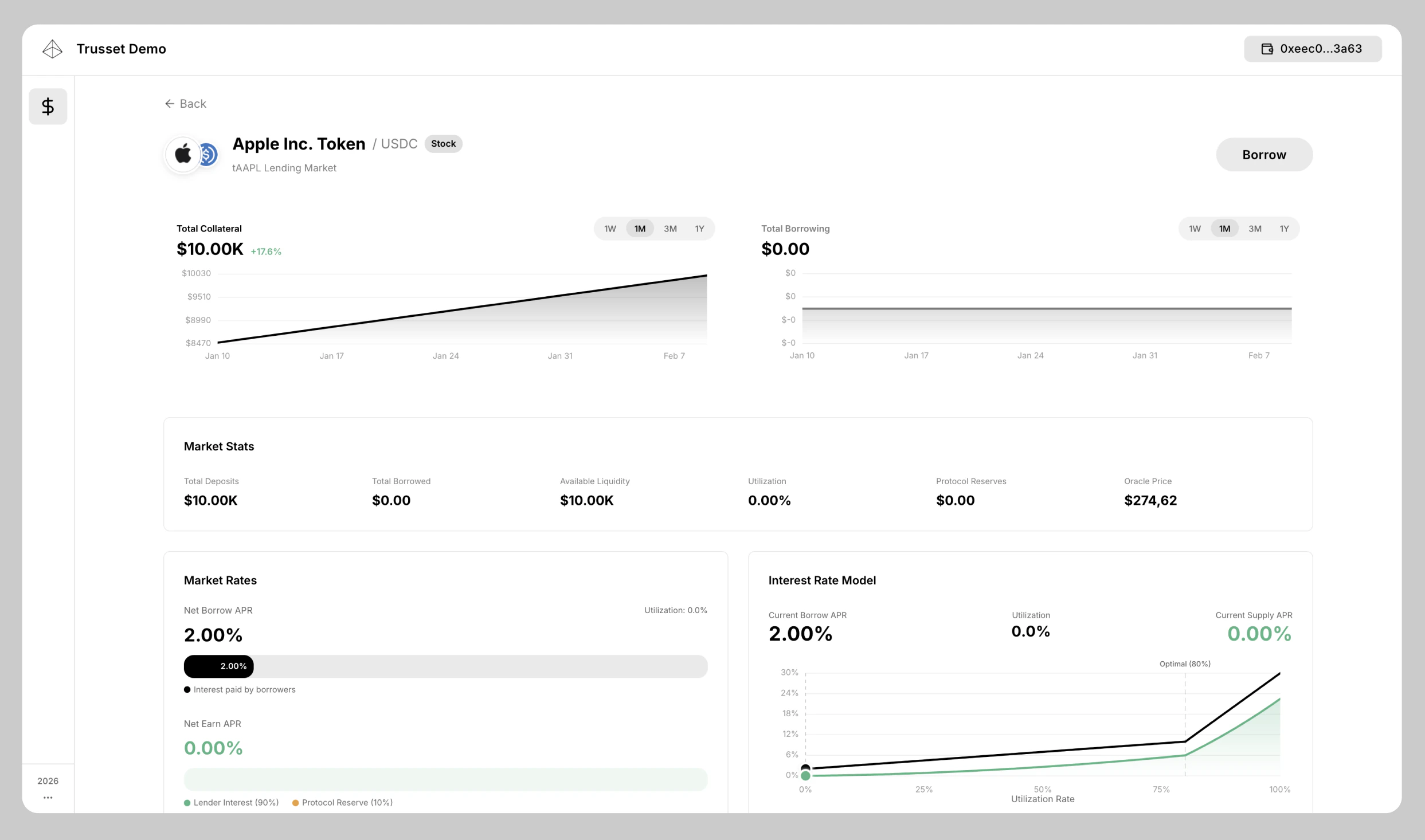The image size is (1425, 840).
Task: Select the 1M range on the borrowing chart
Action: click(1224, 228)
